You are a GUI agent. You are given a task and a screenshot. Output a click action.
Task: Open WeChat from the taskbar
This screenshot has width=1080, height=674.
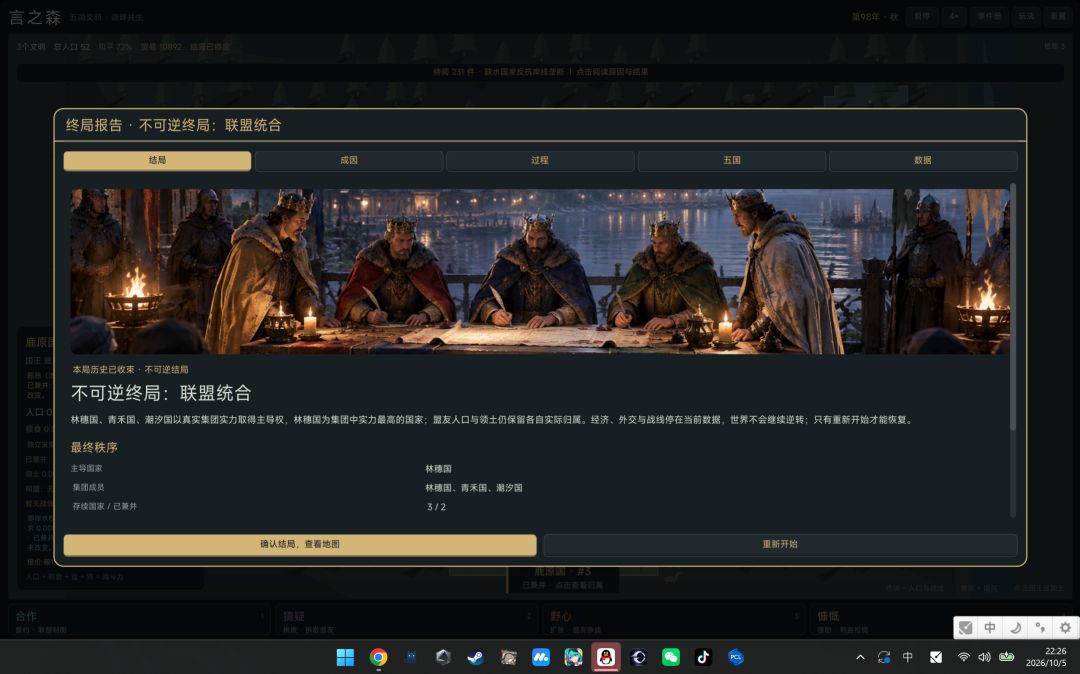point(671,657)
